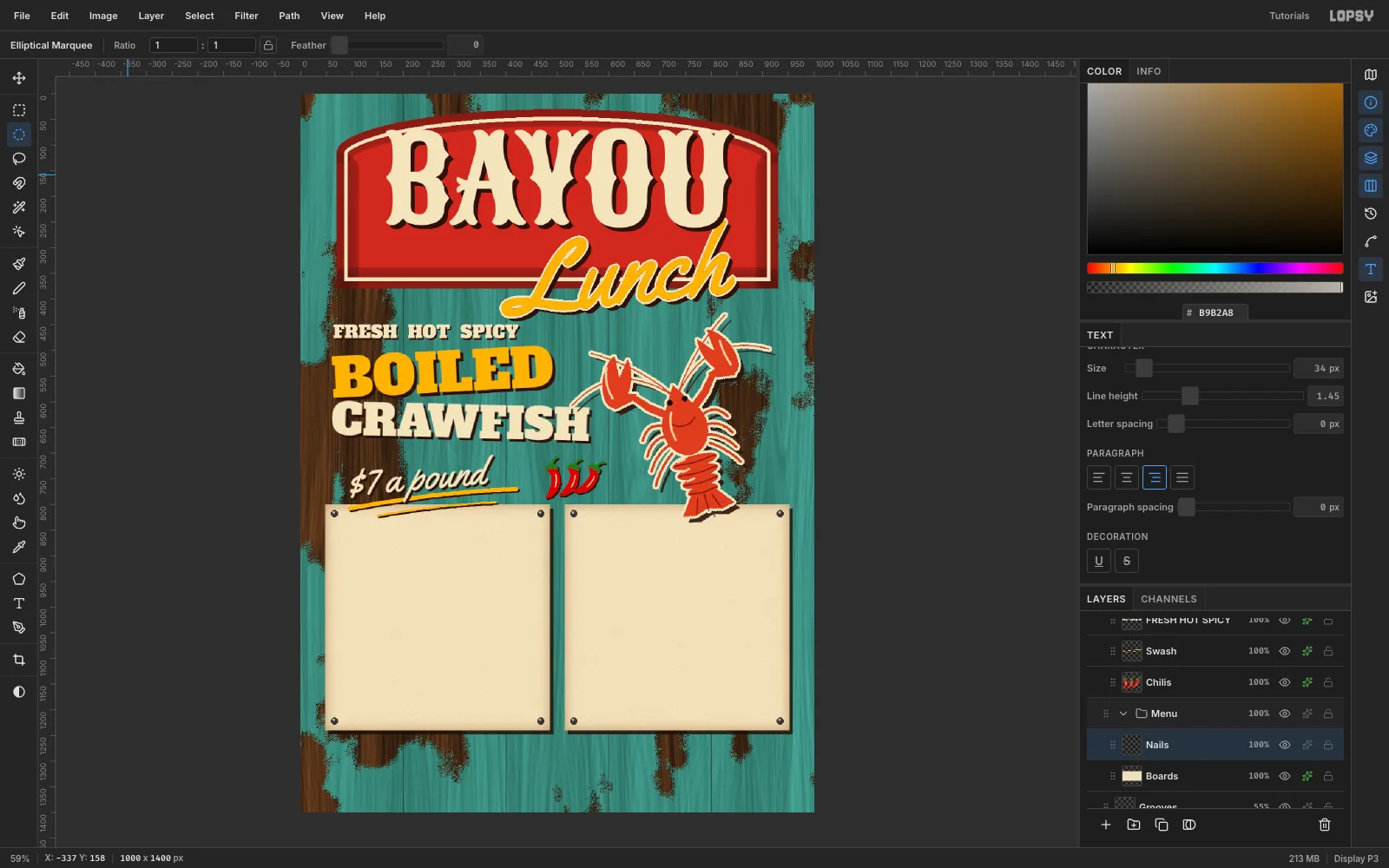The width and height of the screenshot is (1389, 868).
Task: Open the Tutorials link
Action: coord(1289,16)
